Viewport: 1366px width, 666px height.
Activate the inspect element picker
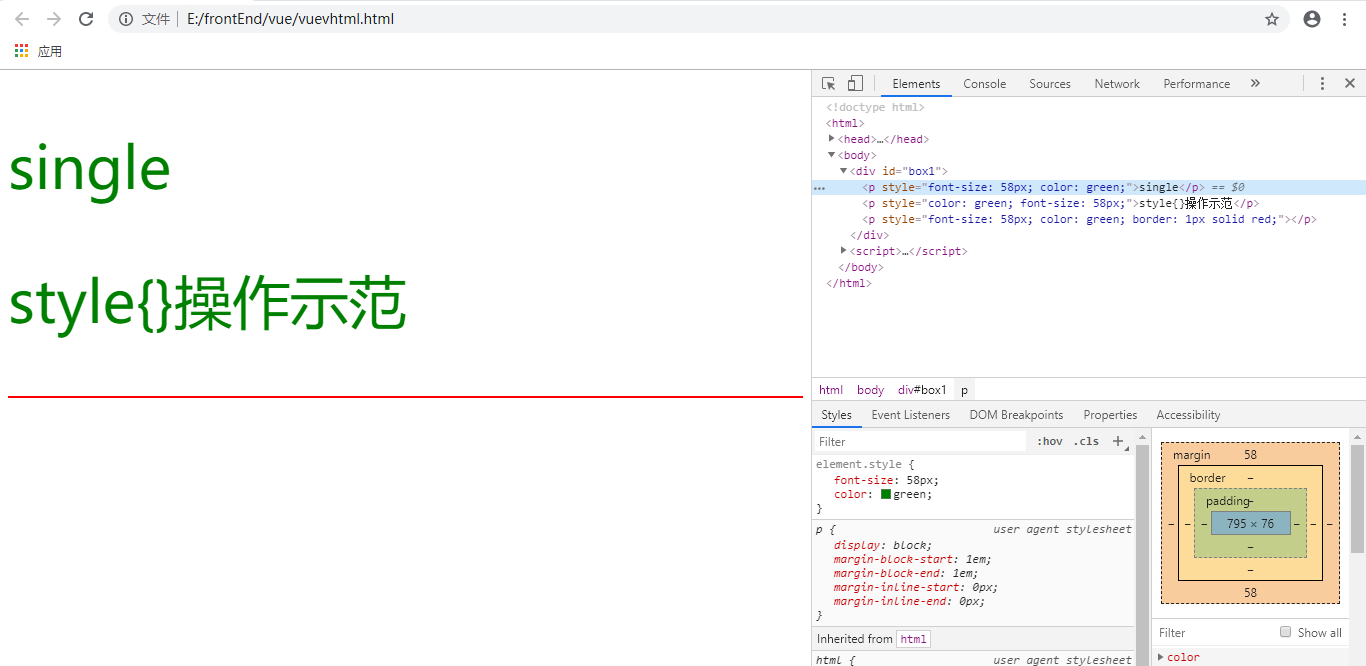click(x=828, y=83)
